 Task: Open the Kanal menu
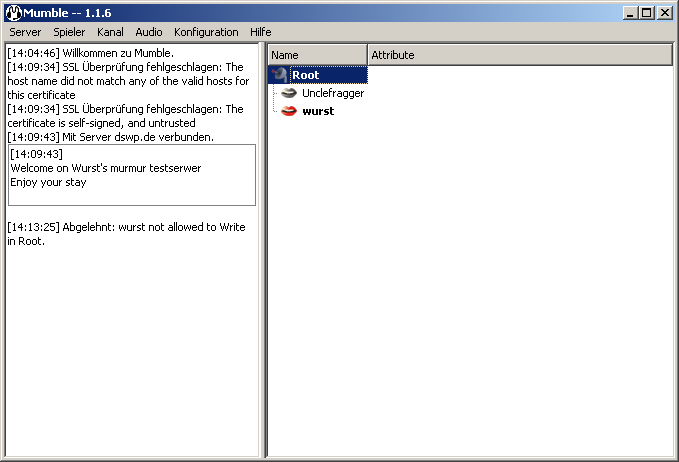pyautogui.click(x=110, y=32)
